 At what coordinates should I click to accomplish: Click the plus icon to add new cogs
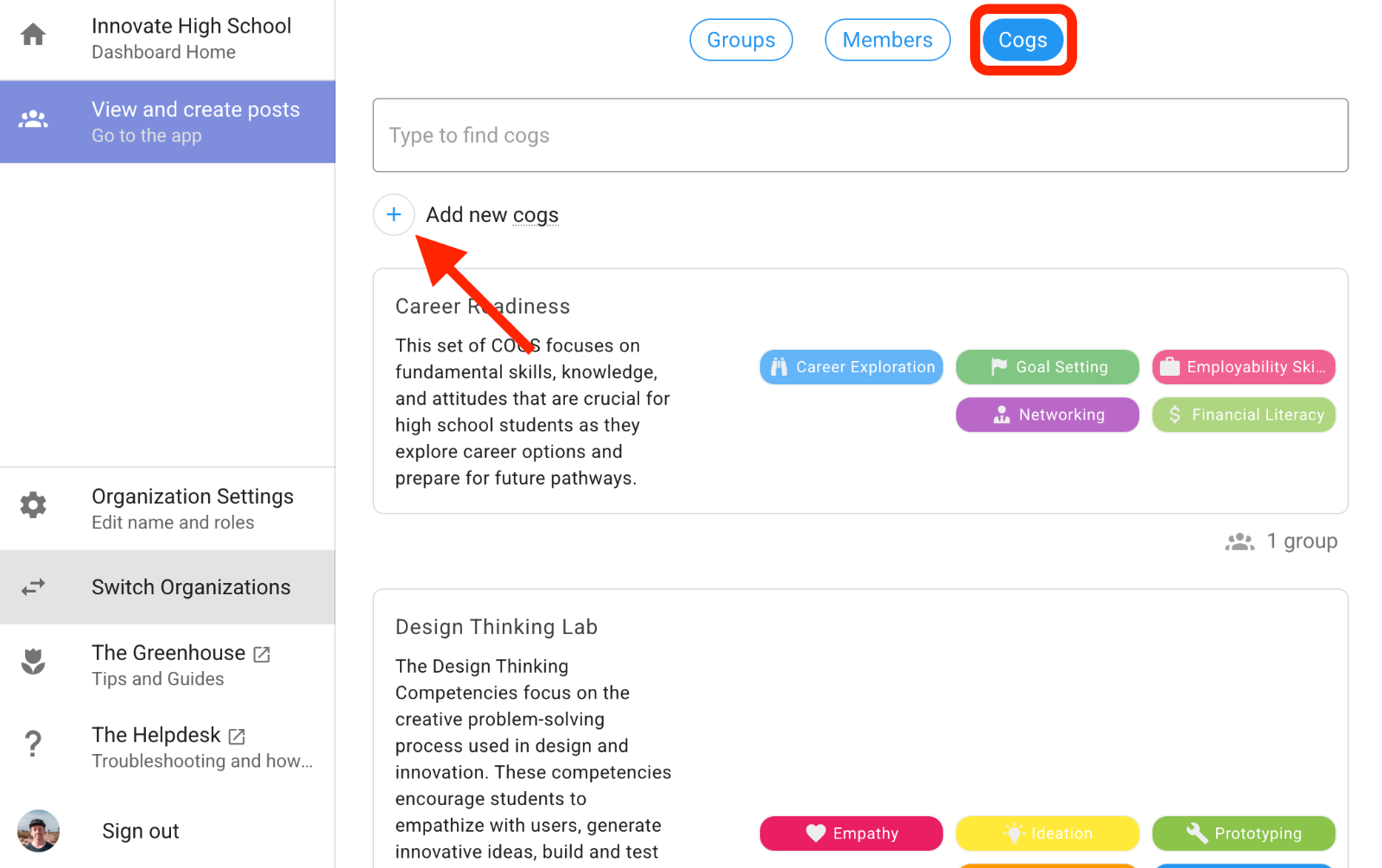coord(394,214)
